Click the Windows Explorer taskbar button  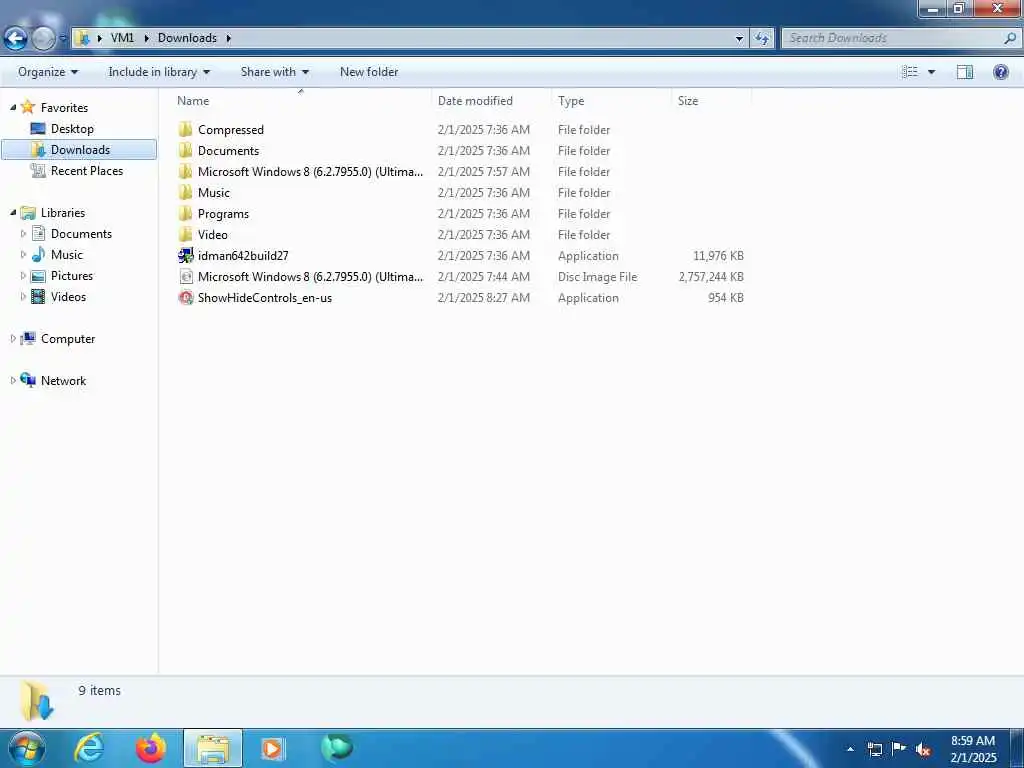(213, 748)
